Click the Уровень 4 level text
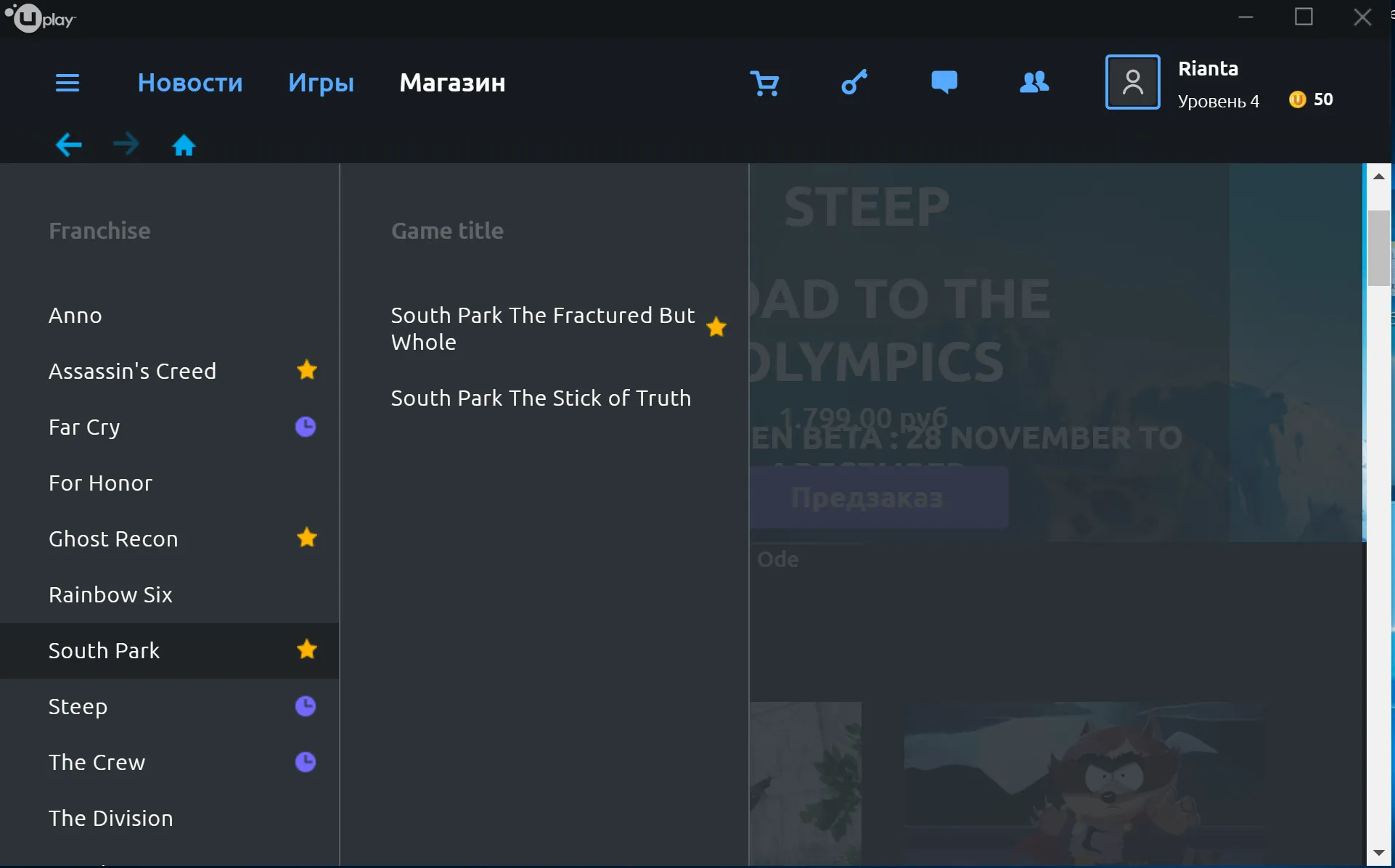 pyautogui.click(x=1218, y=101)
